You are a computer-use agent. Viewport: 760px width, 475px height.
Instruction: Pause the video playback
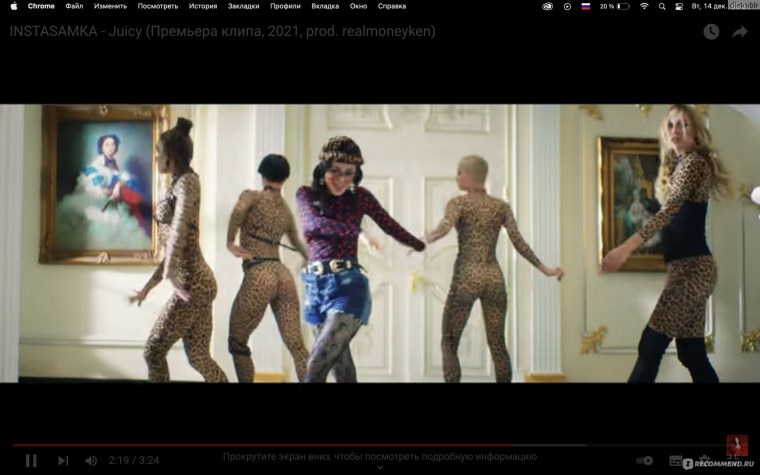click(x=31, y=460)
